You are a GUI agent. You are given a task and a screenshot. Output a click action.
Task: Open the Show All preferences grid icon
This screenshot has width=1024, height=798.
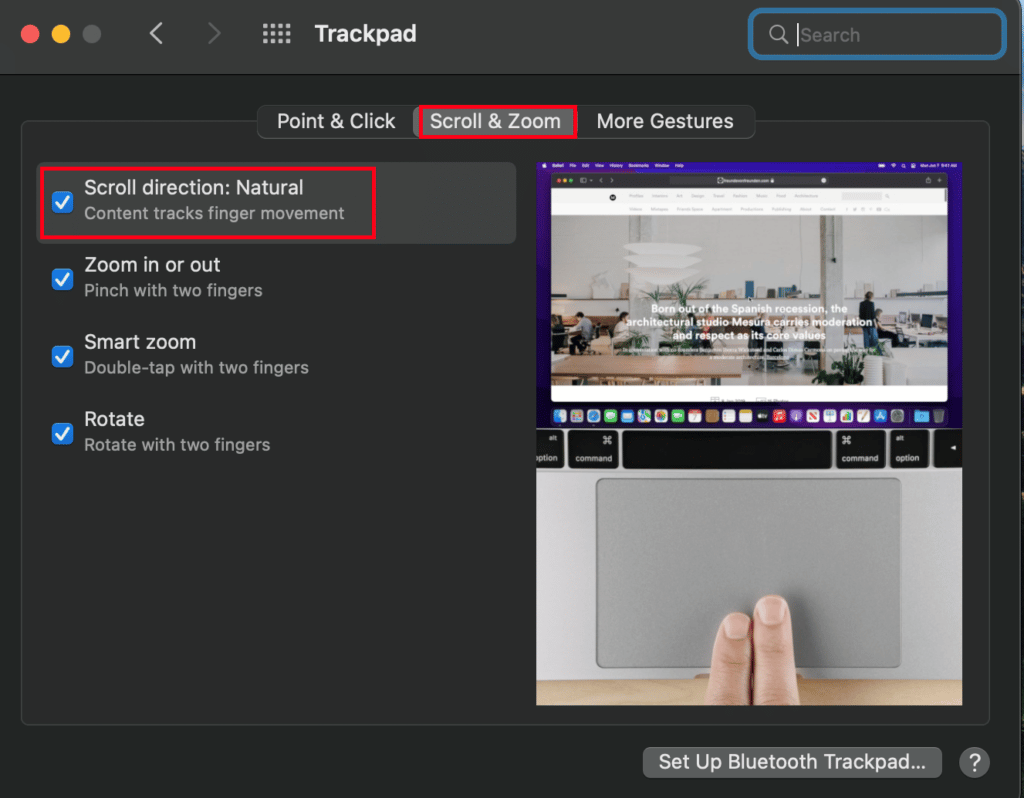pos(277,32)
